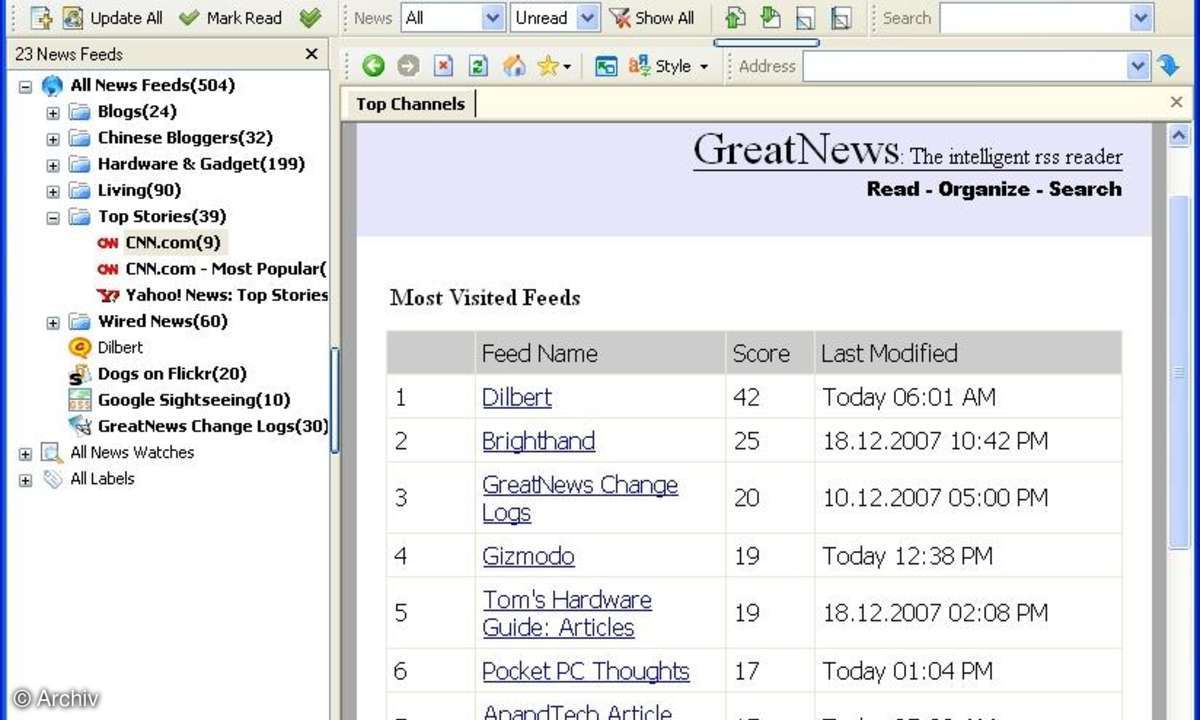Click in the Address input field
The image size is (1200, 720).
coord(965,66)
